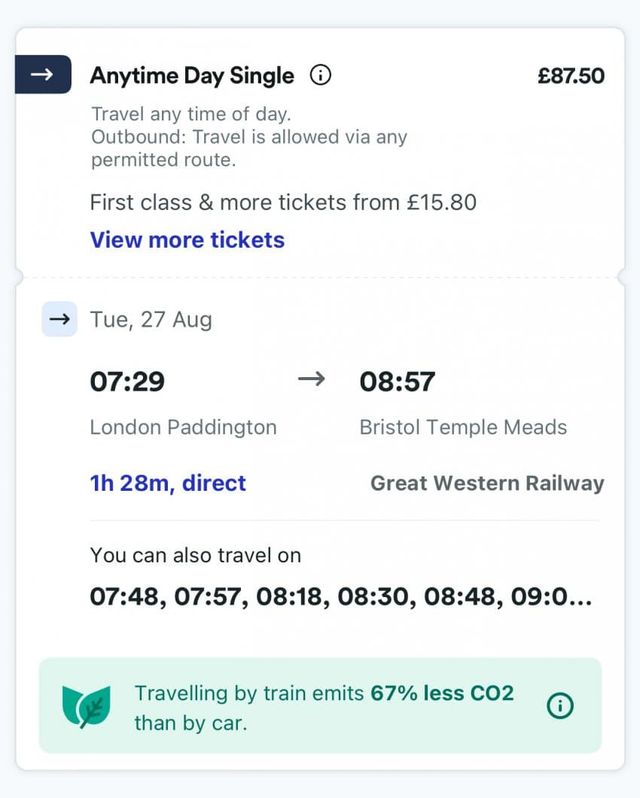Expand the truncated alternative travel times list

[340, 597]
